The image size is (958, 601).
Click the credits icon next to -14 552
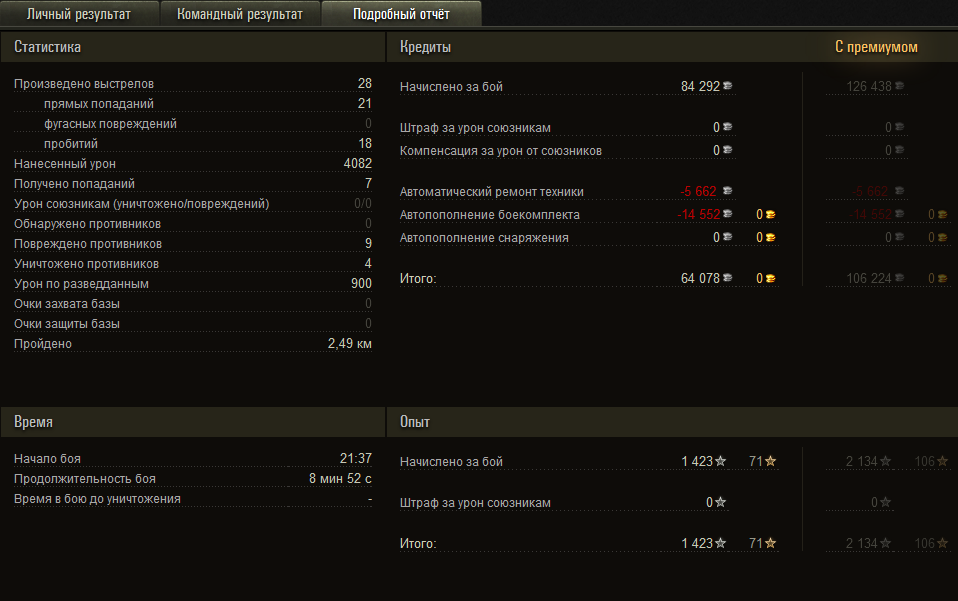pos(728,214)
